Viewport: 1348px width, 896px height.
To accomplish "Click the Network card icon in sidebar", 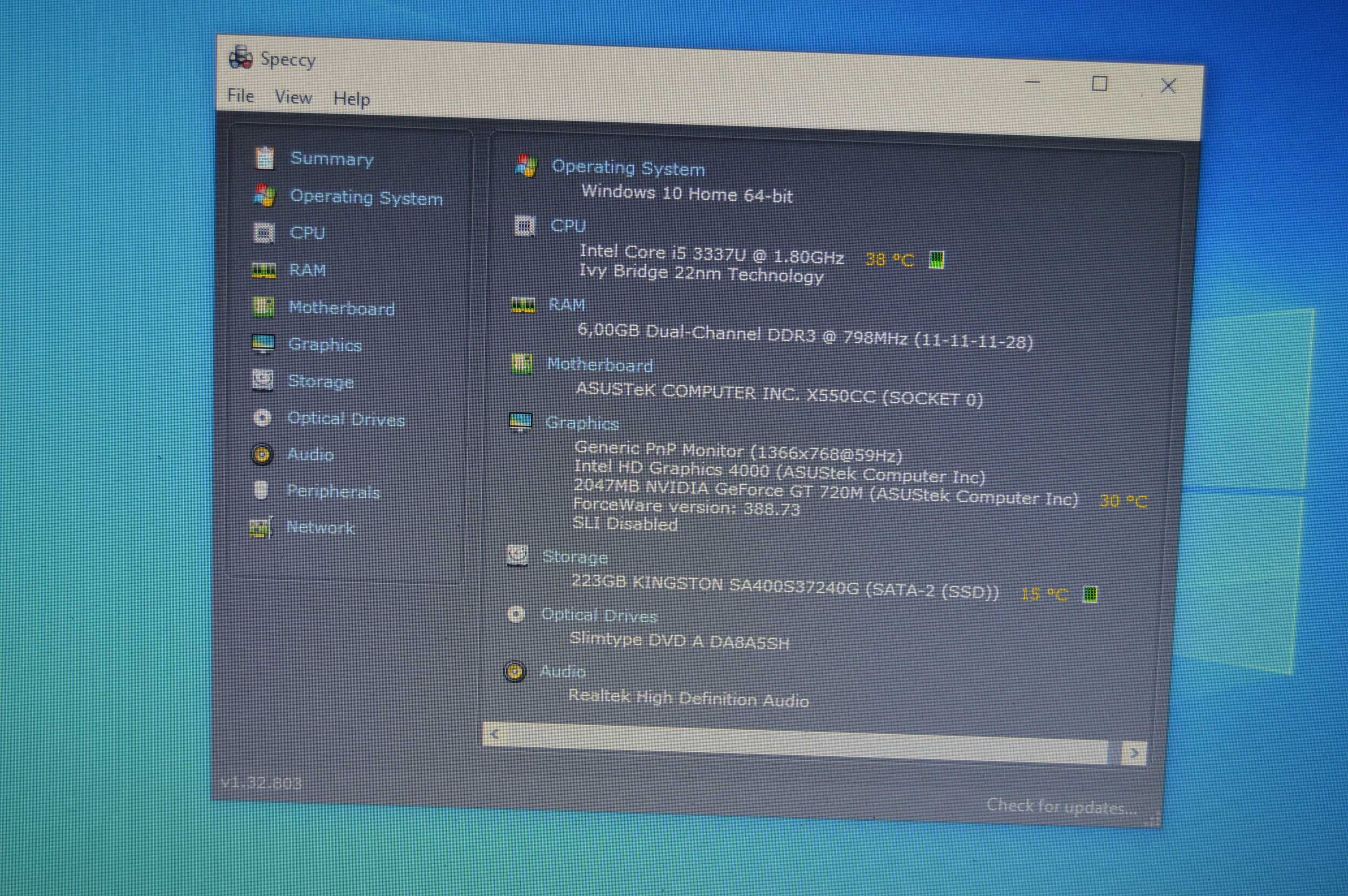I will pos(261,527).
